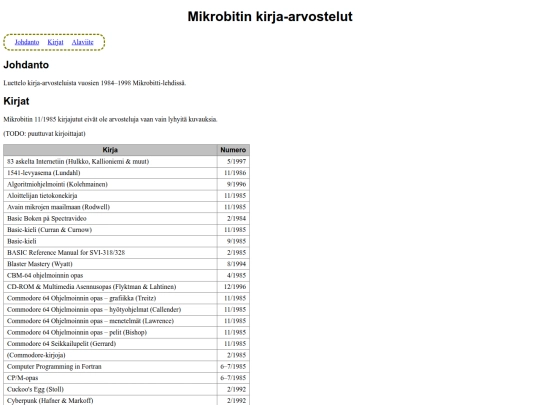Select the CP/M-opas entry

point(110,377)
